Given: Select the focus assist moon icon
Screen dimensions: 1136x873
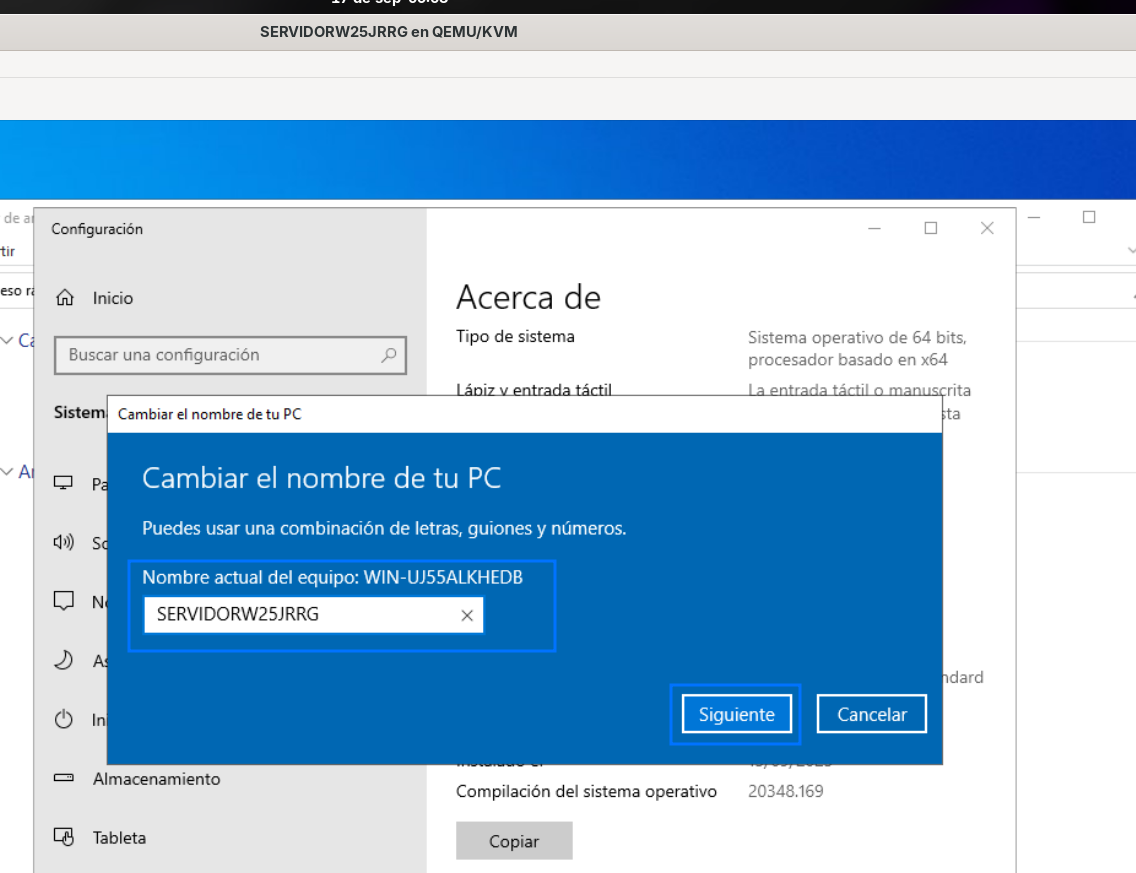Looking at the screenshot, I should click(64, 660).
